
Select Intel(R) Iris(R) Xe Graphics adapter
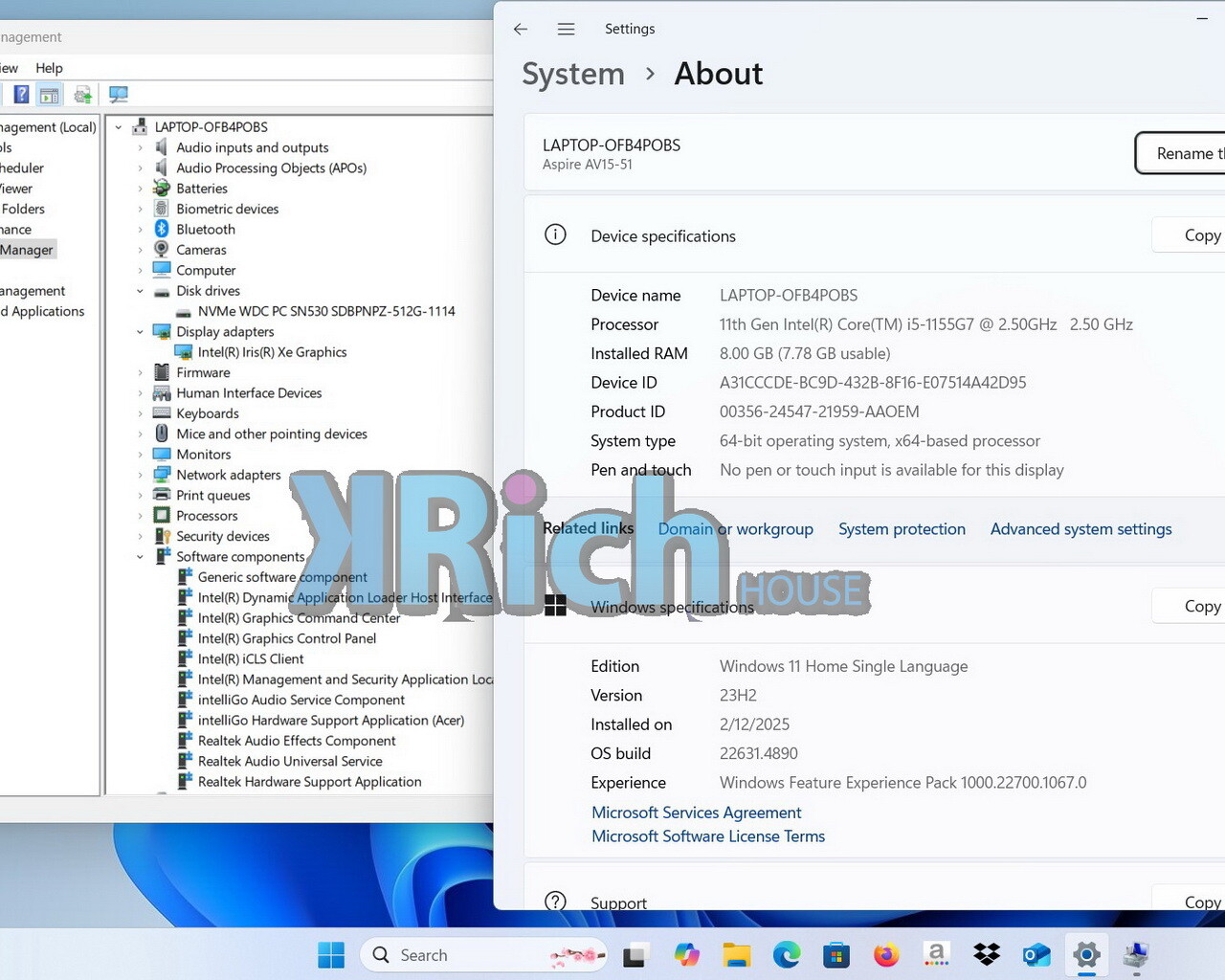[x=272, y=352]
